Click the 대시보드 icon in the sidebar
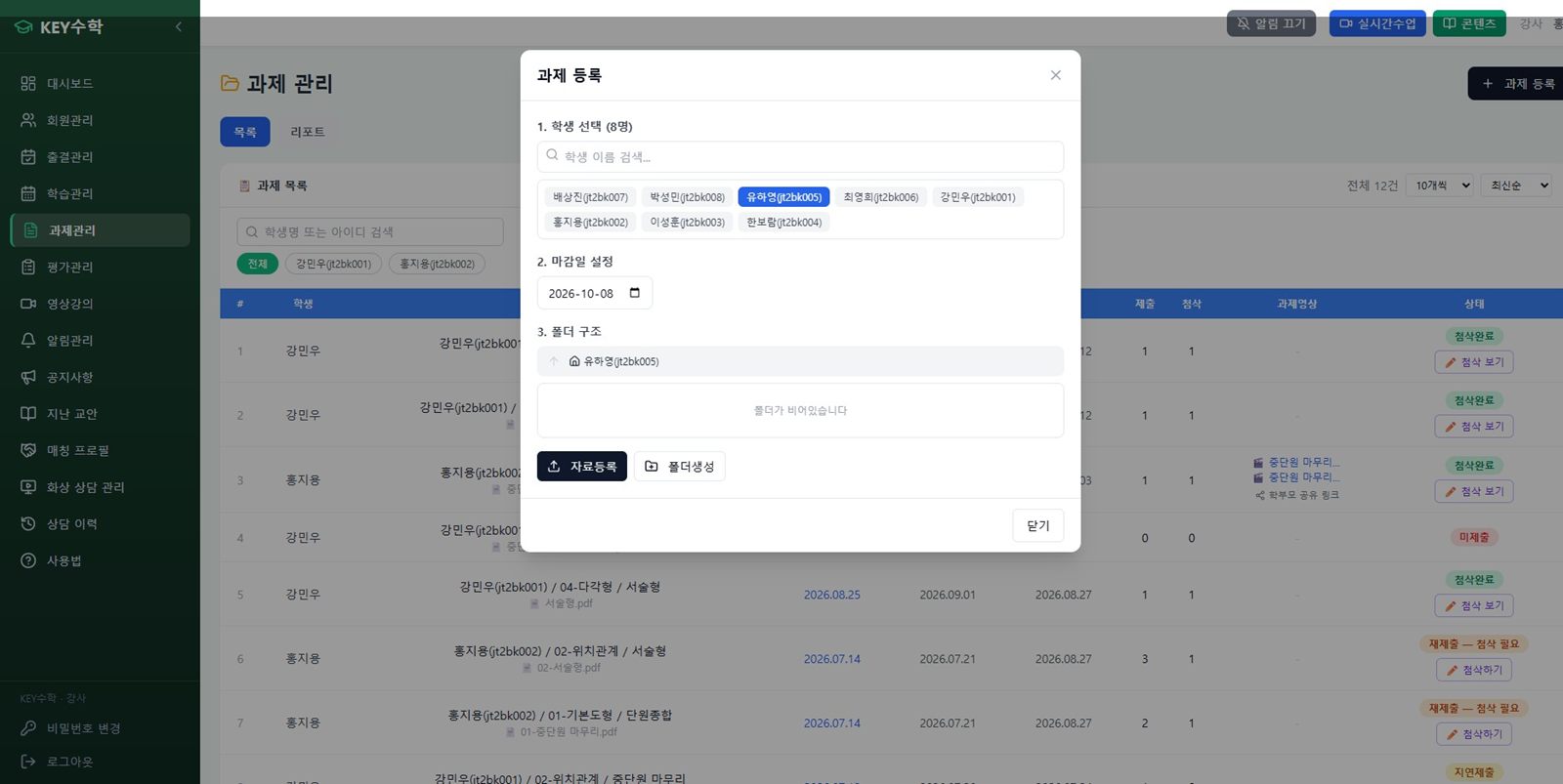The image size is (1563, 784). 28,84
